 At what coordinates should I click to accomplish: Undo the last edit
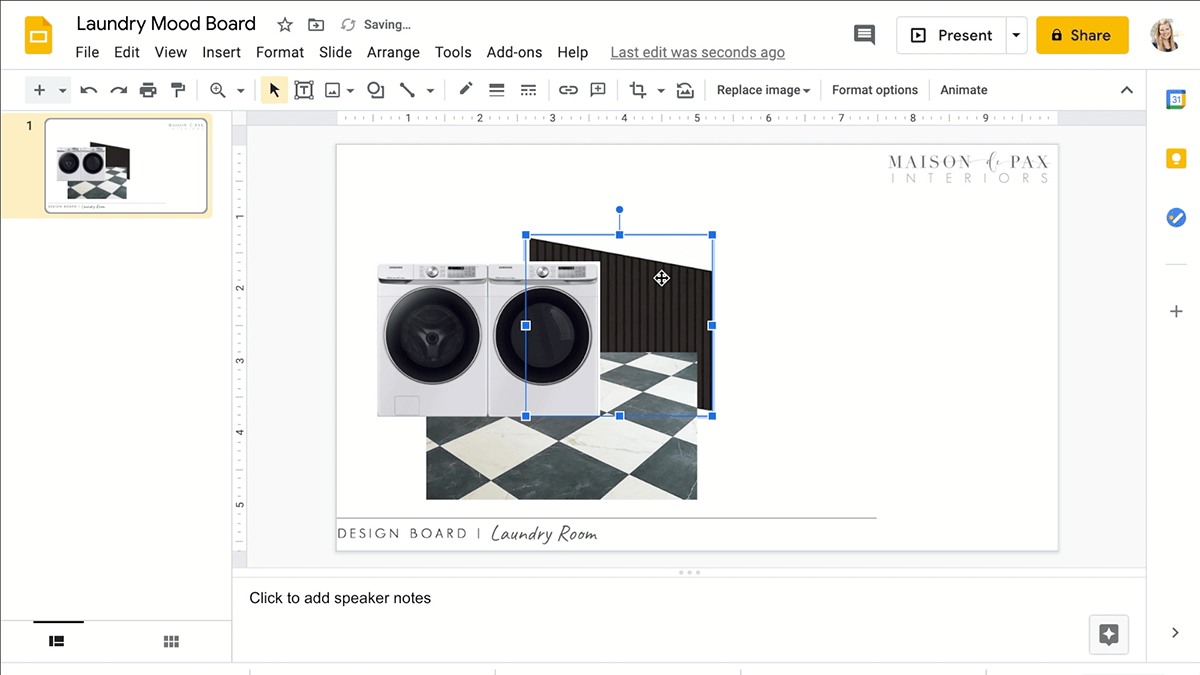[x=89, y=90]
